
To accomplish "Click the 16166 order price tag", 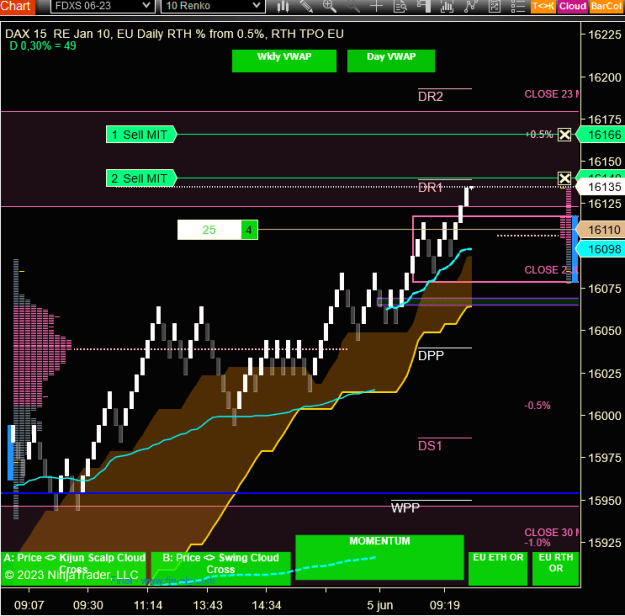I will pos(601,134).
